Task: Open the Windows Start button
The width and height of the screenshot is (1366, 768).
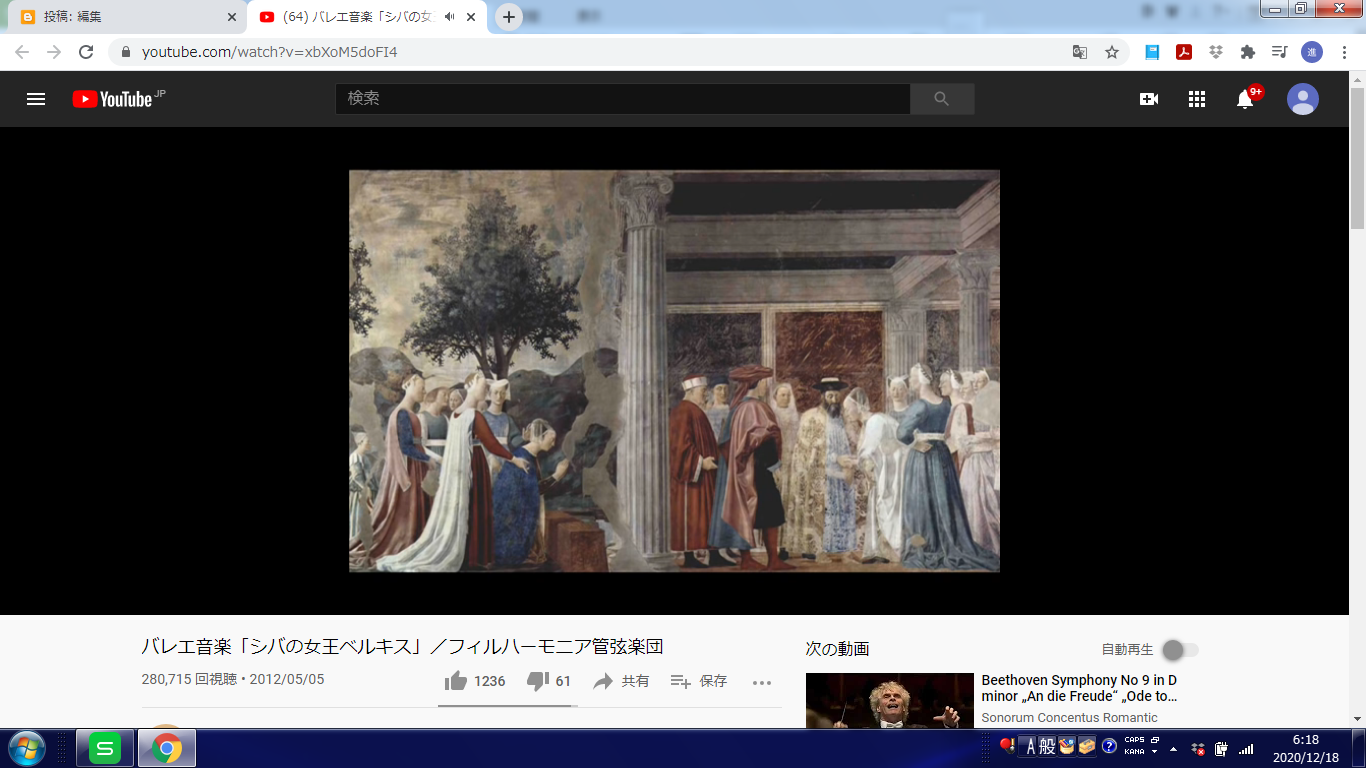Action: [x=26, y=748]
